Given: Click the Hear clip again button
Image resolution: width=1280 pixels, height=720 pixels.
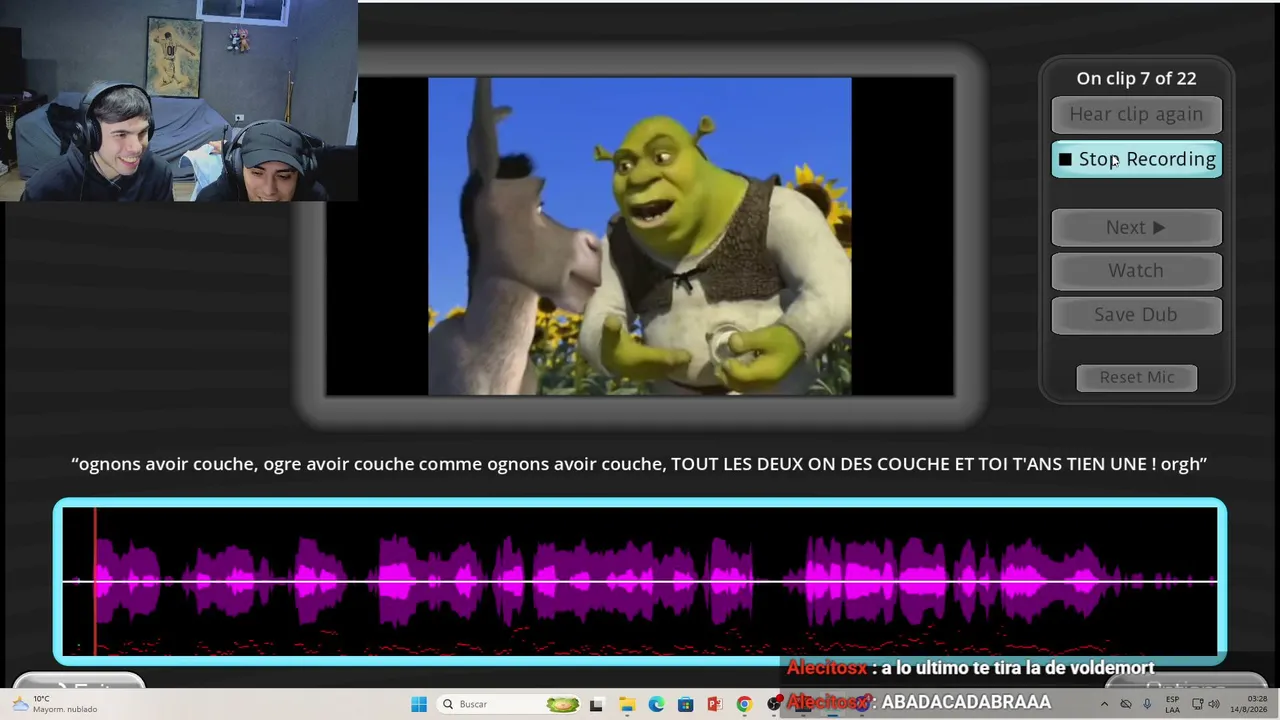Looking at the screenshot, I should tap(1136, 114).
